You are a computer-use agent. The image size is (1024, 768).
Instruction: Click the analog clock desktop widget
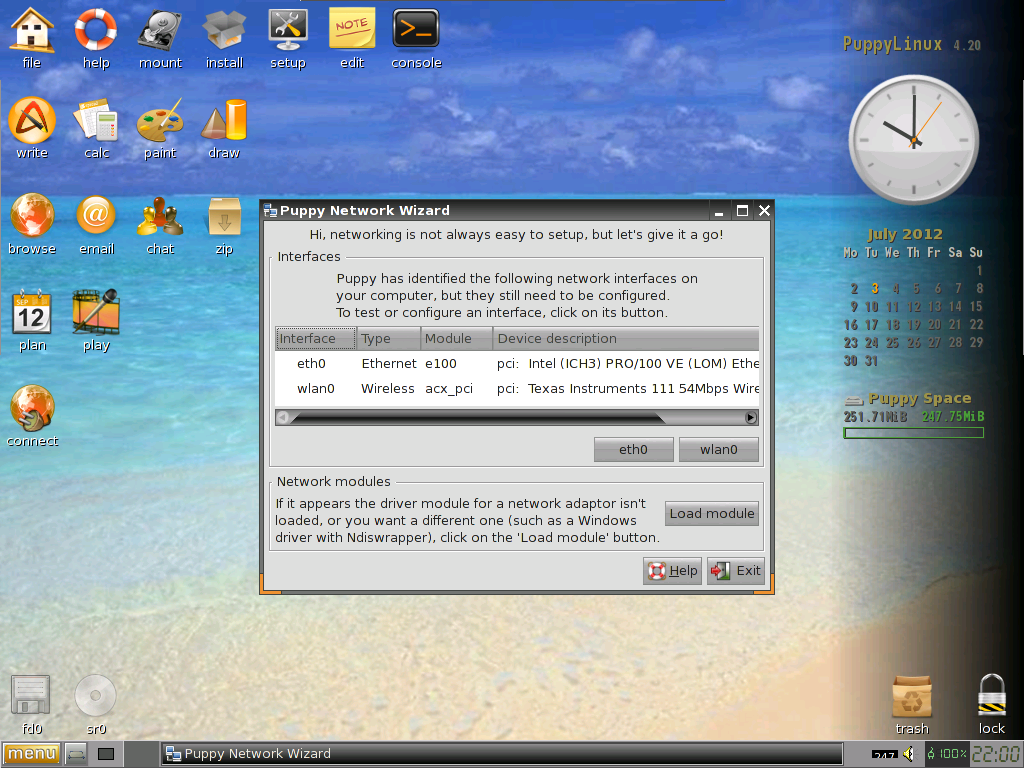pyautogui.click(x=913, y=140)
